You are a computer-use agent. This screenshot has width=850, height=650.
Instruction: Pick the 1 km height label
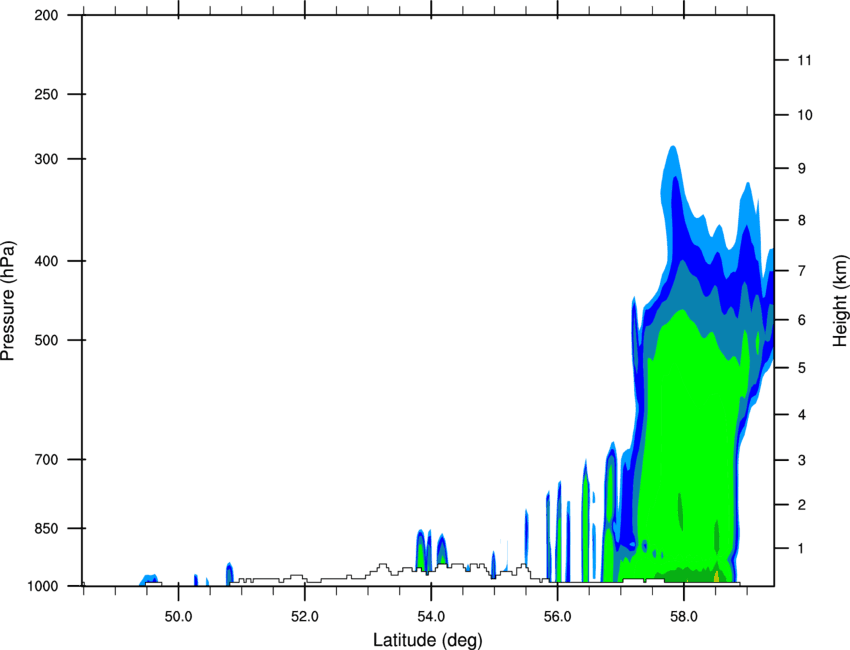coord(802,549)
